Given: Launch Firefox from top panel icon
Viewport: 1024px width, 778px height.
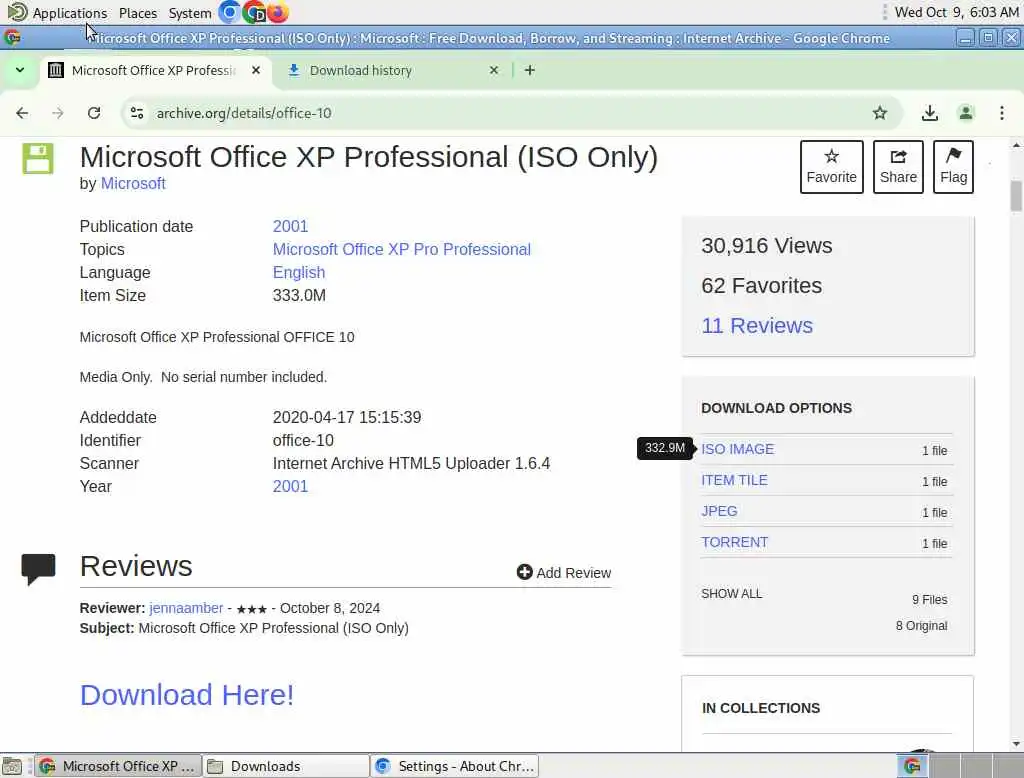Looking at the screenshot, I should [278, 12].
